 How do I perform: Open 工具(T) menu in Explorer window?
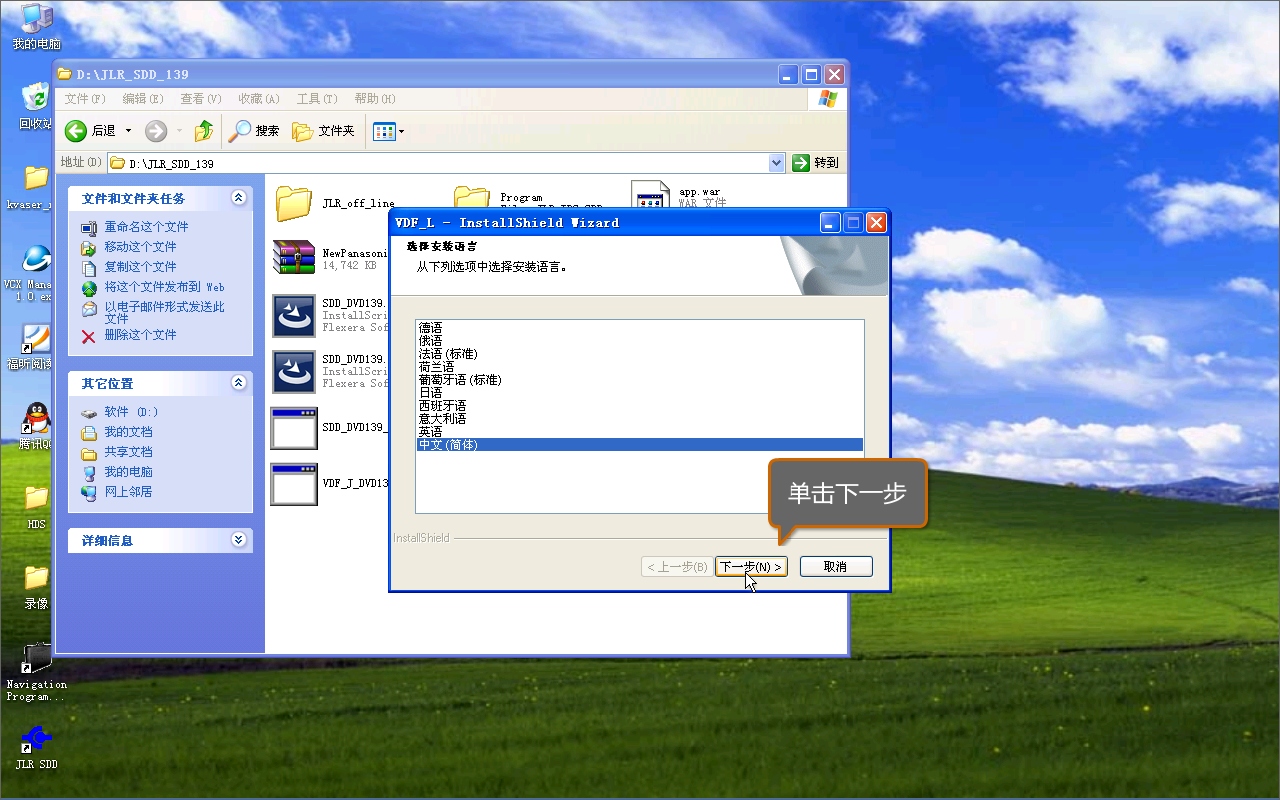317,99
